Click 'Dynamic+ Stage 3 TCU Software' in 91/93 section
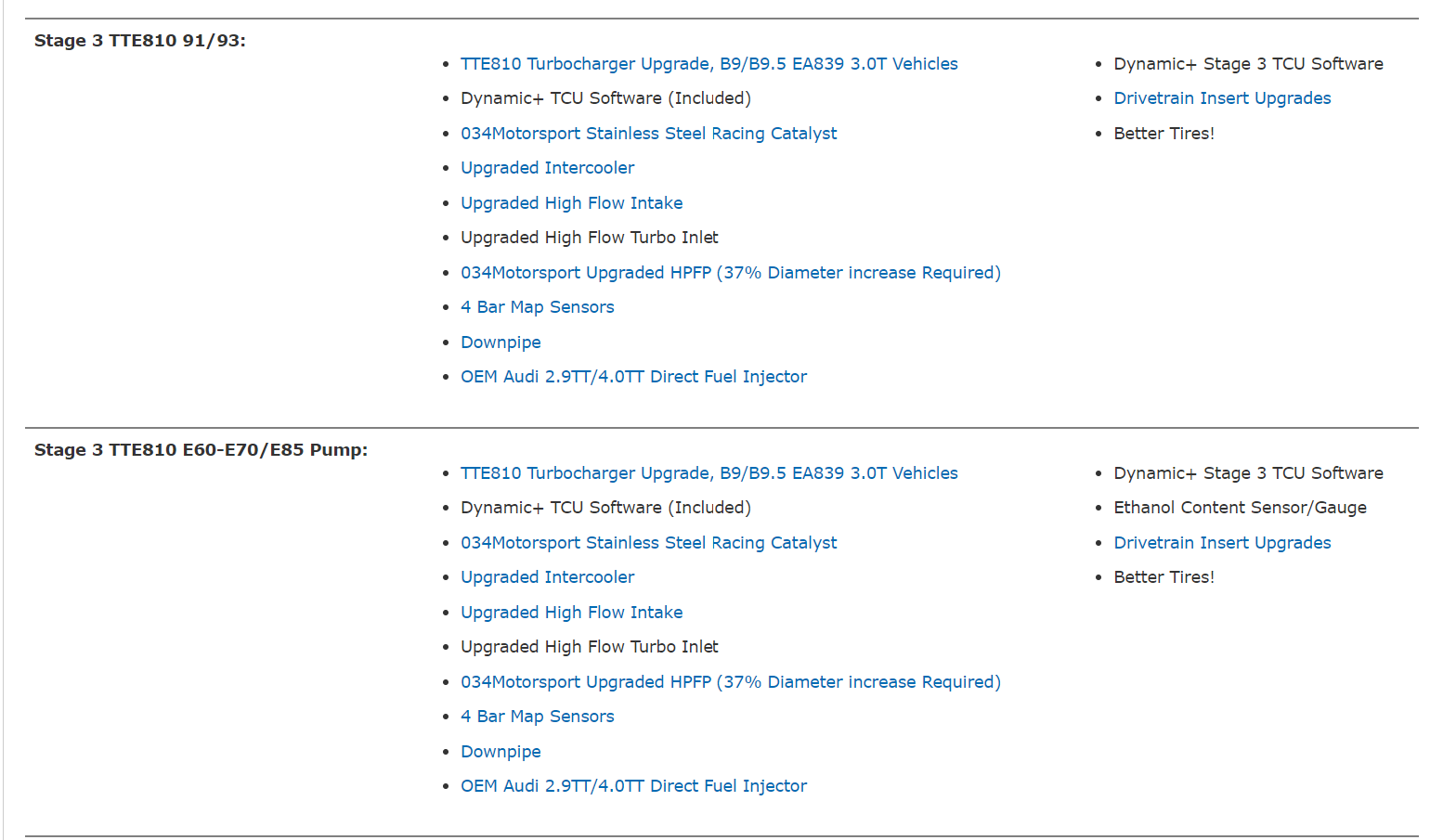Screen dimensions: 1430x840 (x=1248, y=64)
